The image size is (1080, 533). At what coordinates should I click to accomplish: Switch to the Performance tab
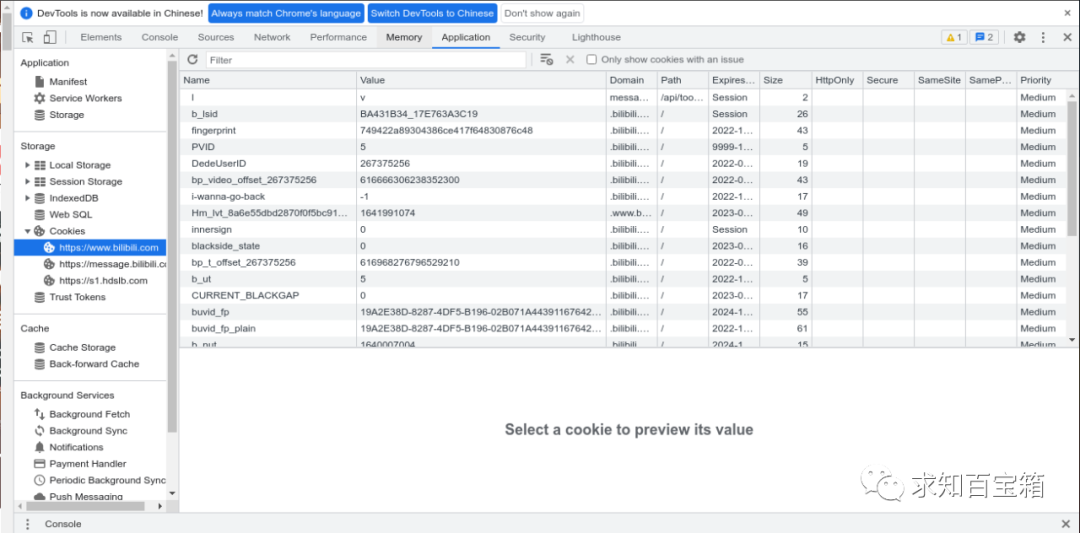[x=338, y=37]
